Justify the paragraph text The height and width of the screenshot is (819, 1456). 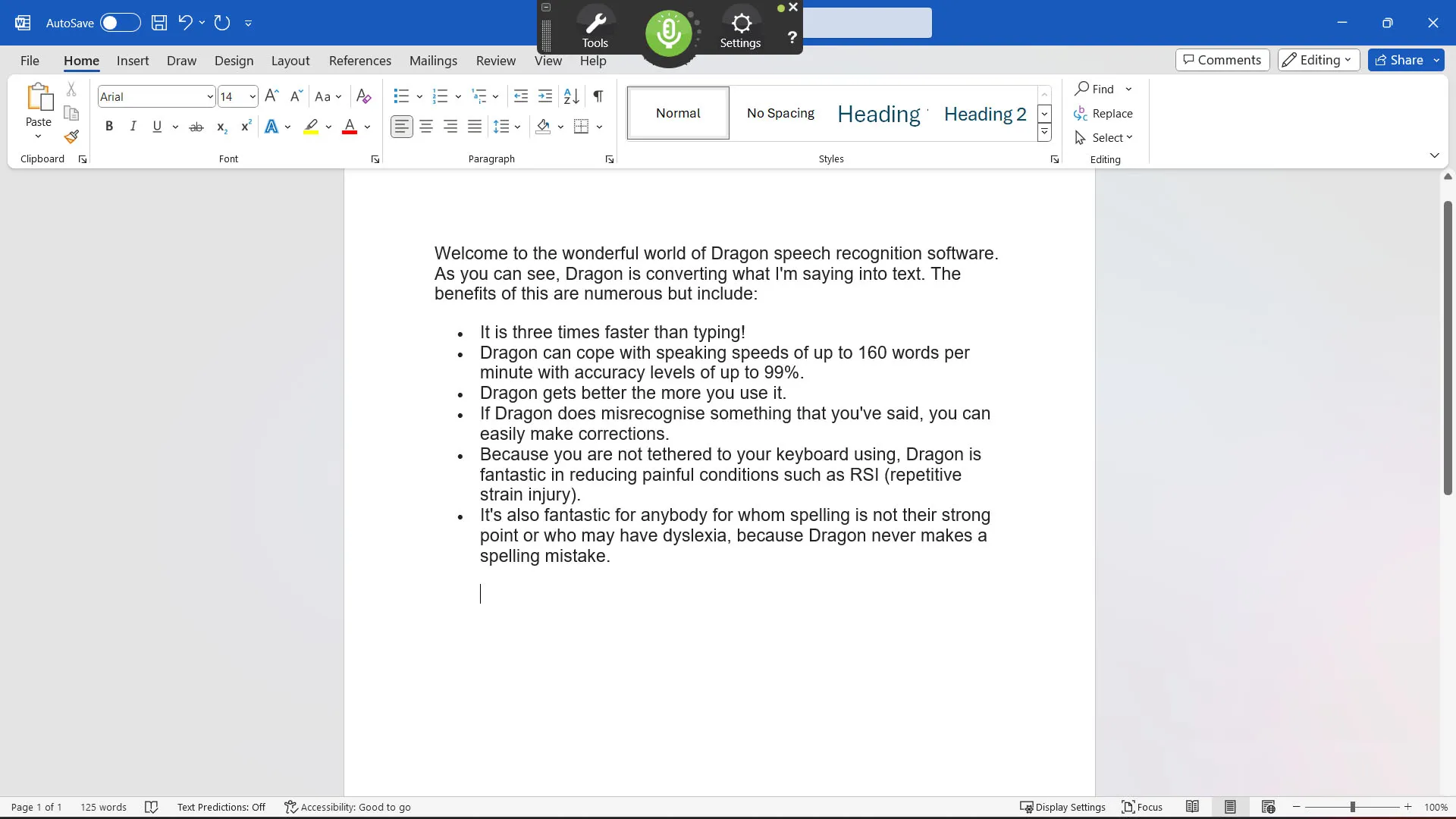[475, 127]
